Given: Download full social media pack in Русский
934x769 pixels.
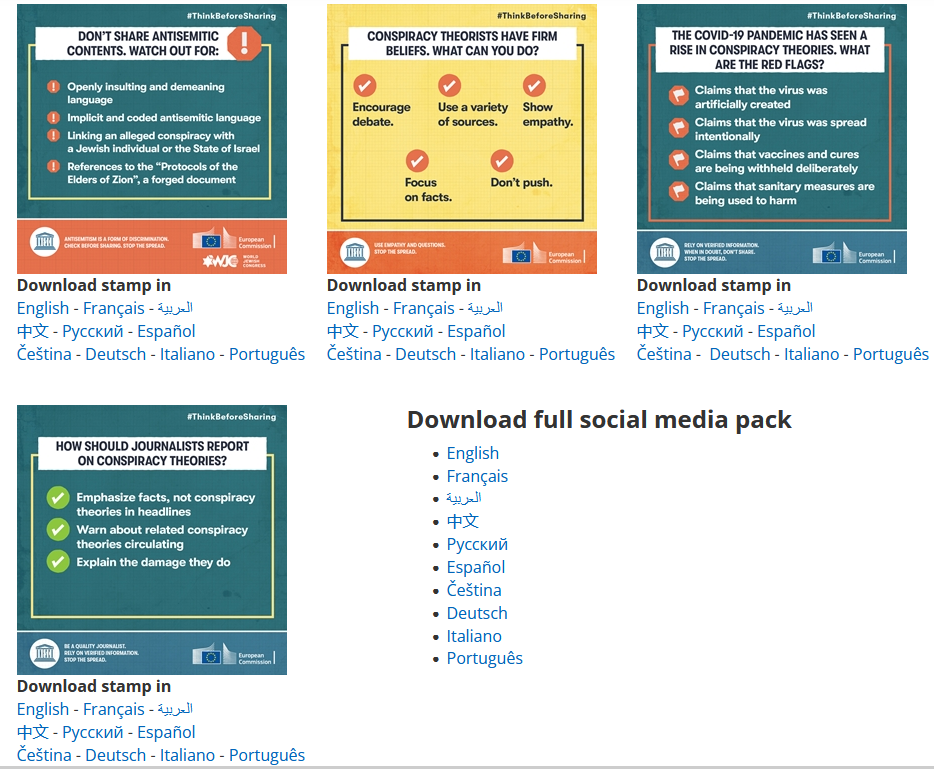Looking at the screenshot, I should pyautogui.click(x=478, y=544).
